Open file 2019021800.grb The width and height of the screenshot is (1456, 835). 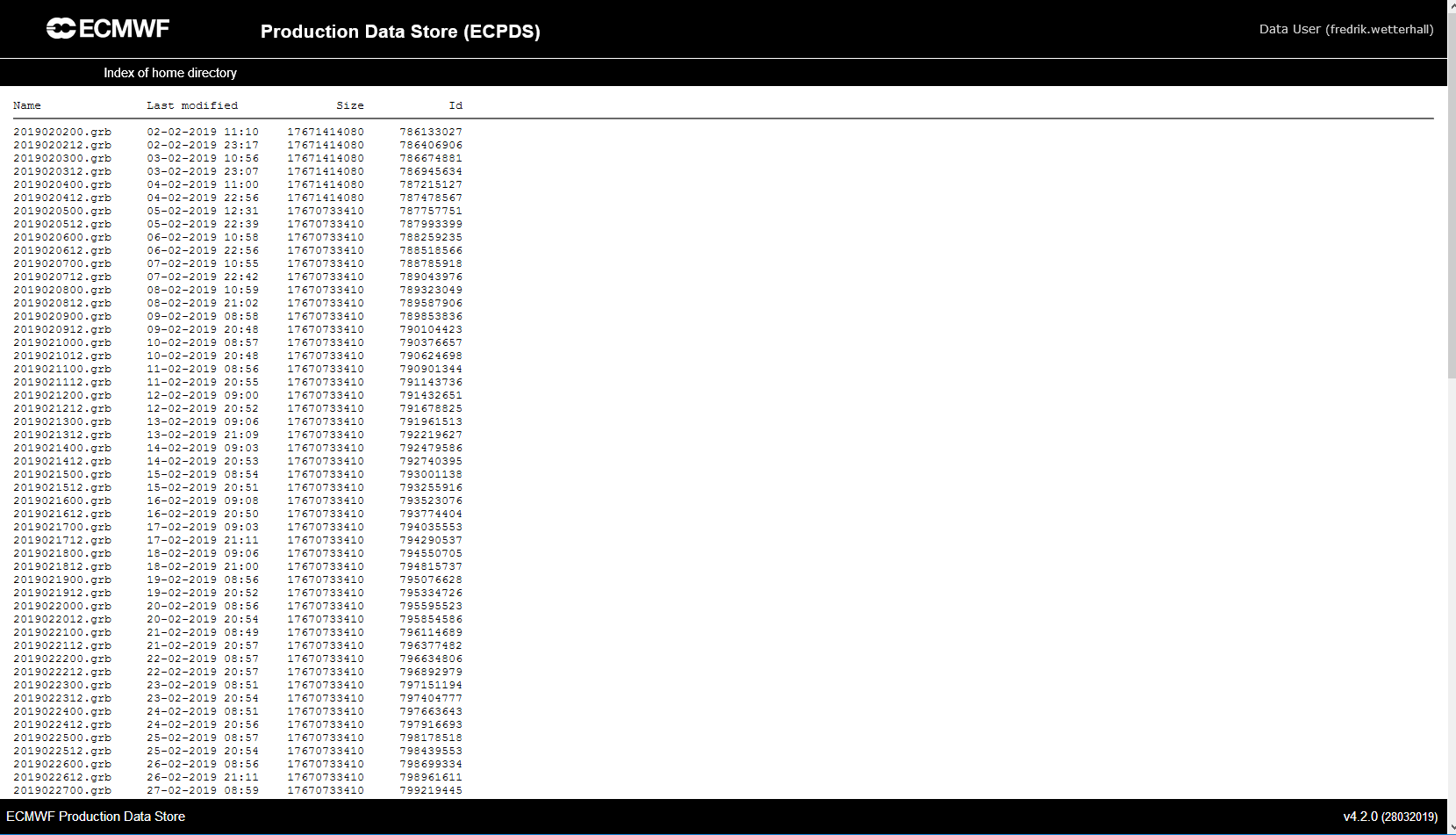(x=62, y=553)
